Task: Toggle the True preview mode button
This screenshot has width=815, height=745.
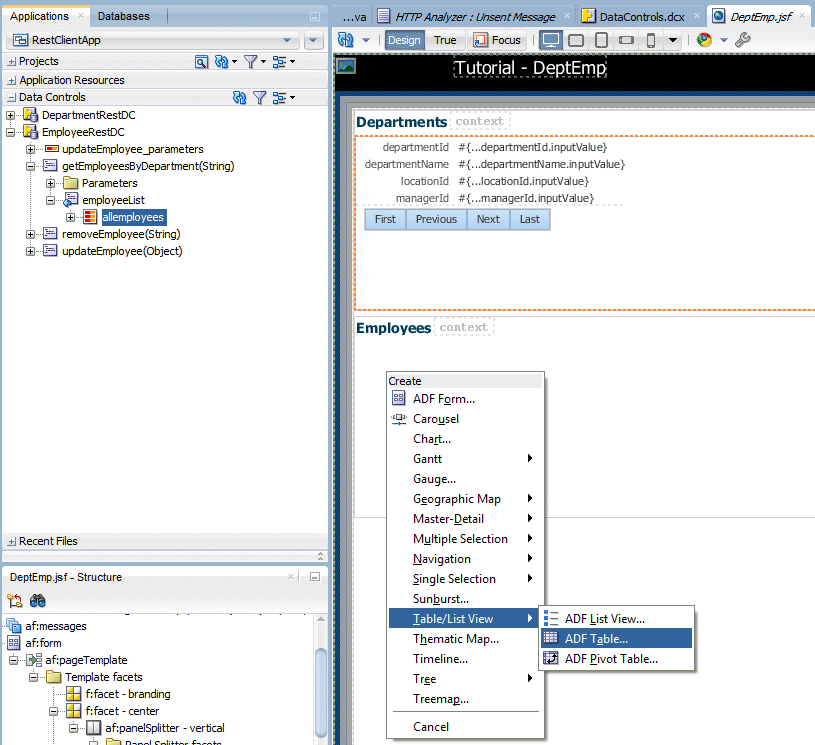Action: point(445,40)
